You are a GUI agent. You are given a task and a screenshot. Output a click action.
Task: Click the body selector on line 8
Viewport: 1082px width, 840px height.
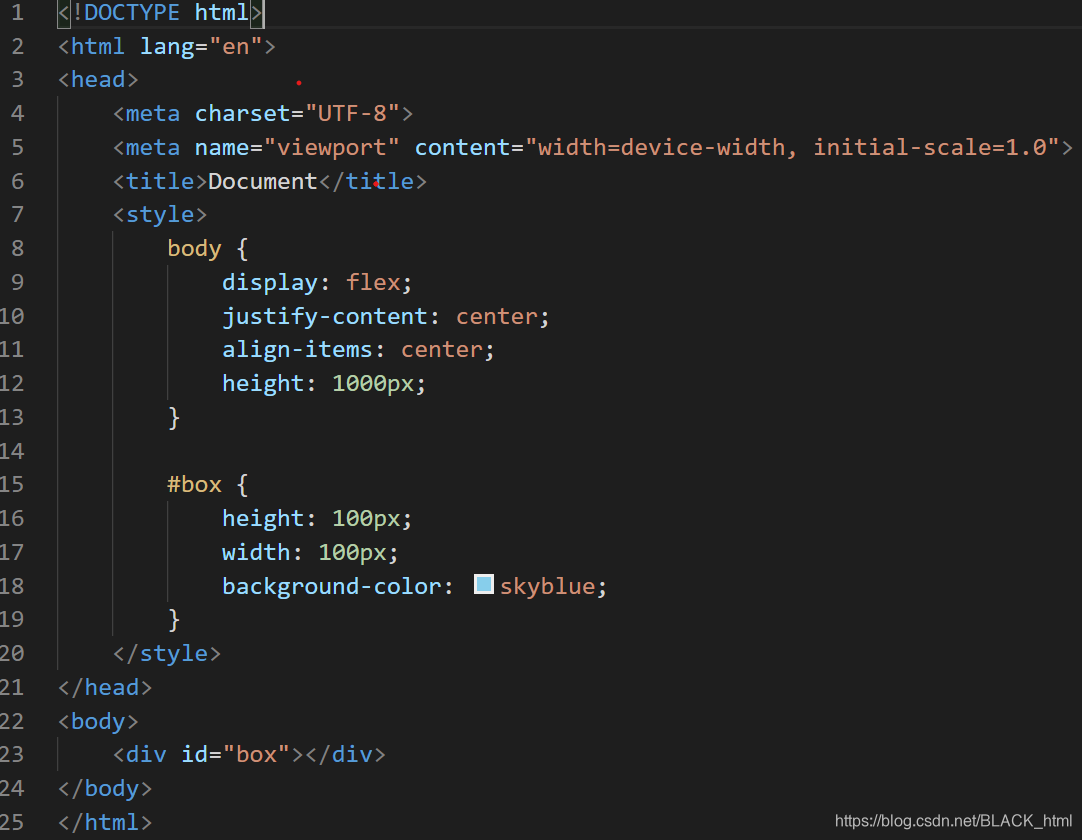[195, 248]
